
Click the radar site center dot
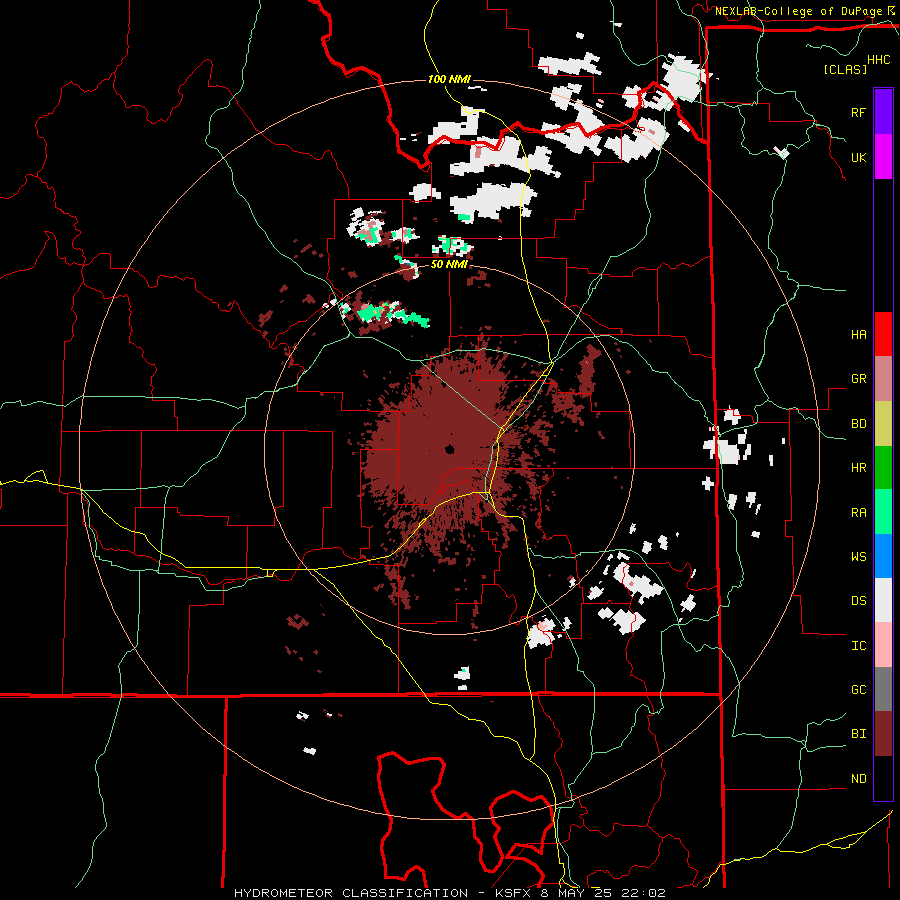click(449, 449)
